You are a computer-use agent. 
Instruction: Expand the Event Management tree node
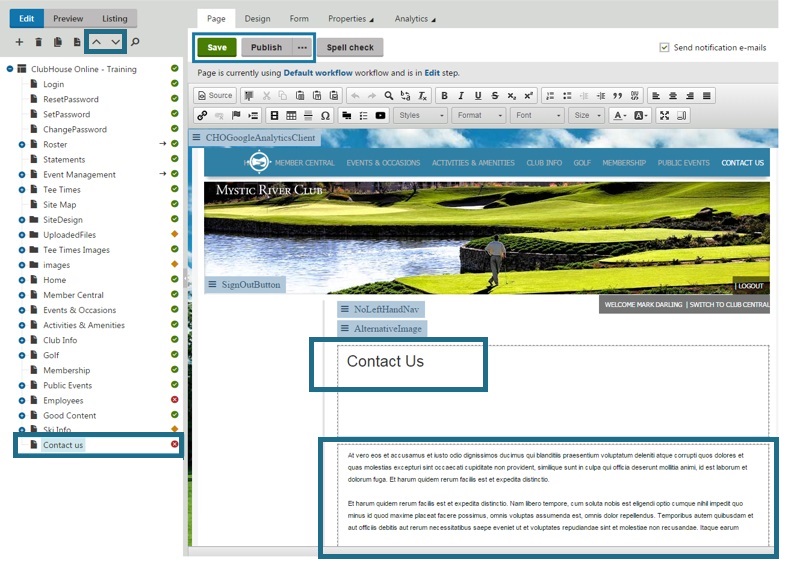(22, 175)
